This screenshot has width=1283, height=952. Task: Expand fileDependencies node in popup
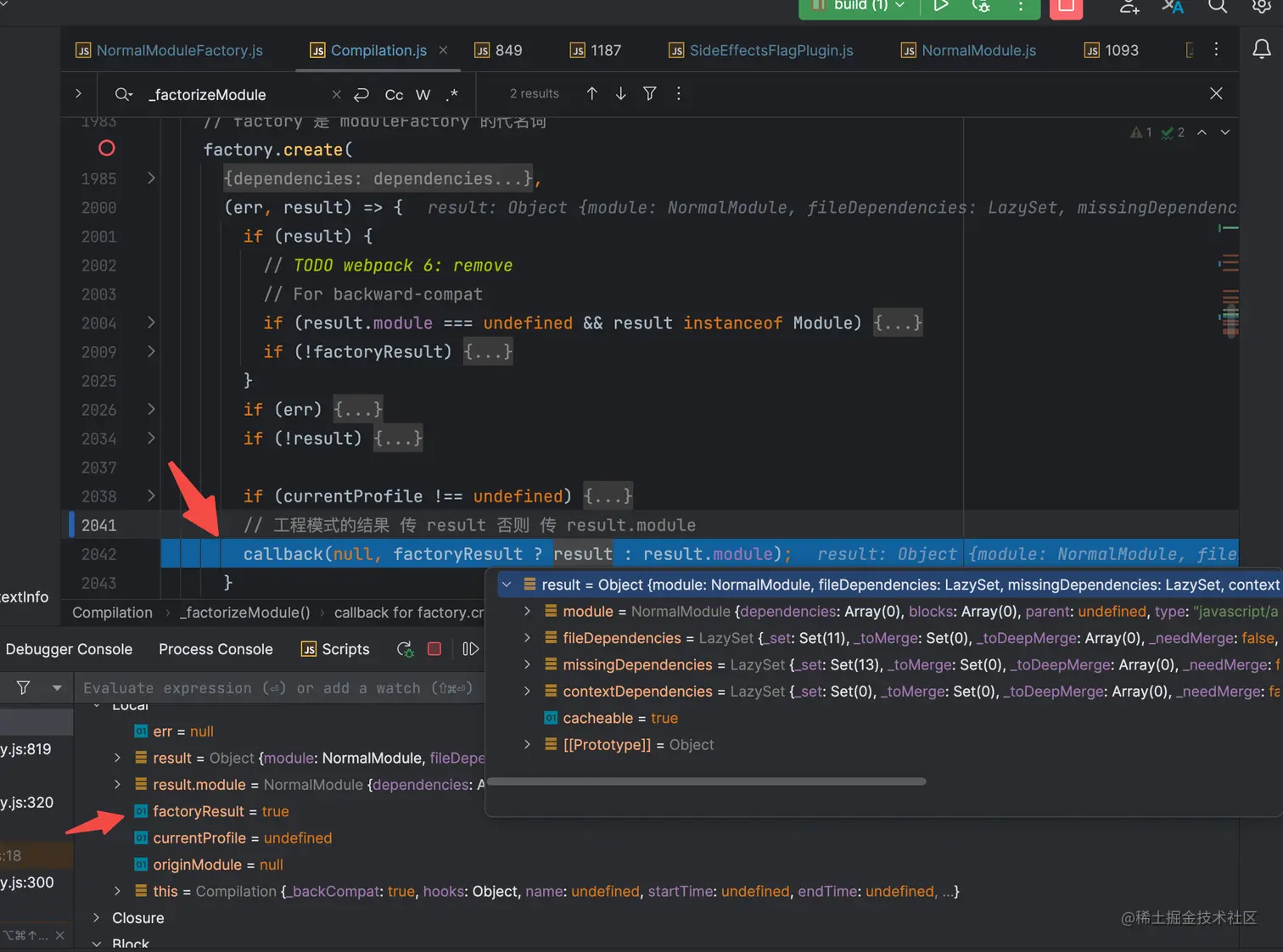527,637
